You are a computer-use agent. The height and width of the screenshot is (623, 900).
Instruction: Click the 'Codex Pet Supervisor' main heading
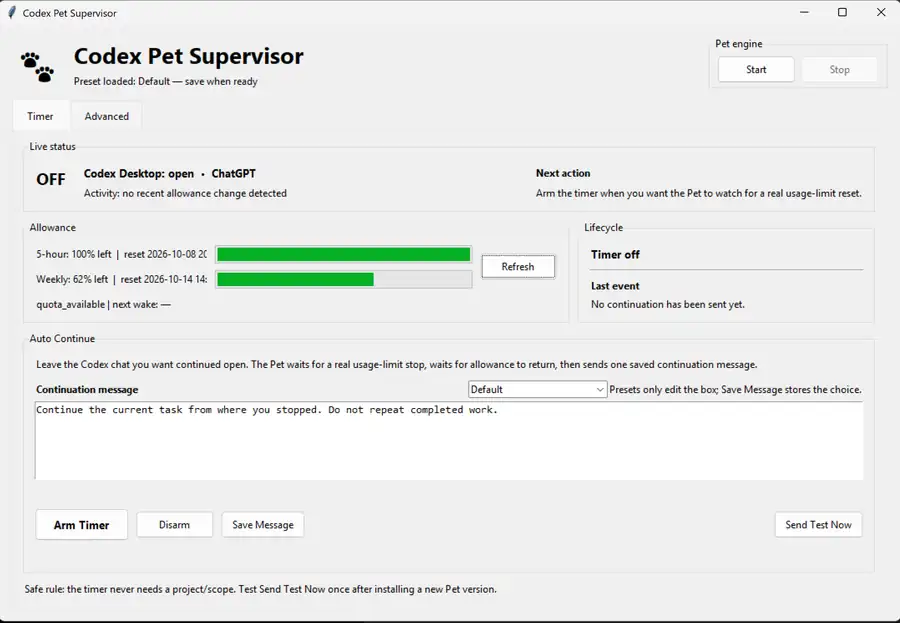[189, 56]
